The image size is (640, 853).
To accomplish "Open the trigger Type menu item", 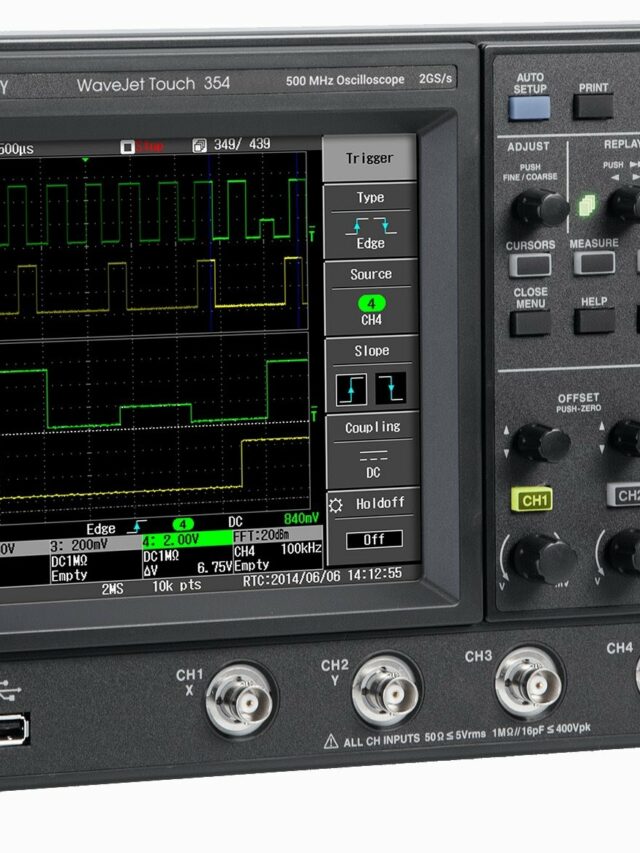I will (x=370, y=221).
